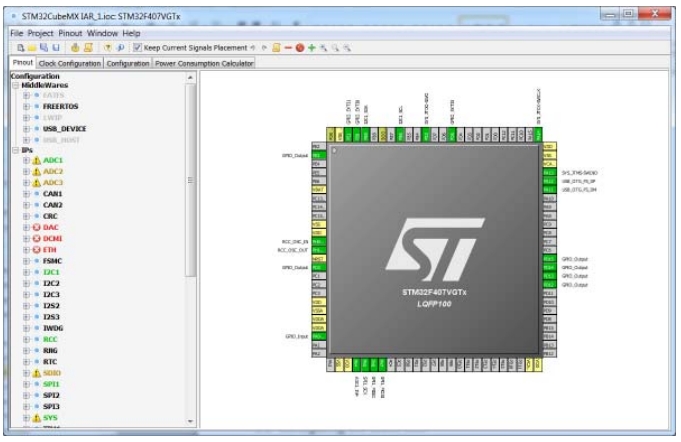Click the red minus toolbar icon
The image size is (681, 442).
tap(288, 47)
